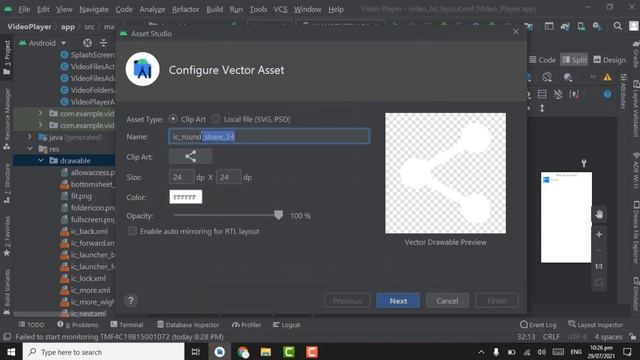Click the collapse all icon in Project panel

(104, 43)
